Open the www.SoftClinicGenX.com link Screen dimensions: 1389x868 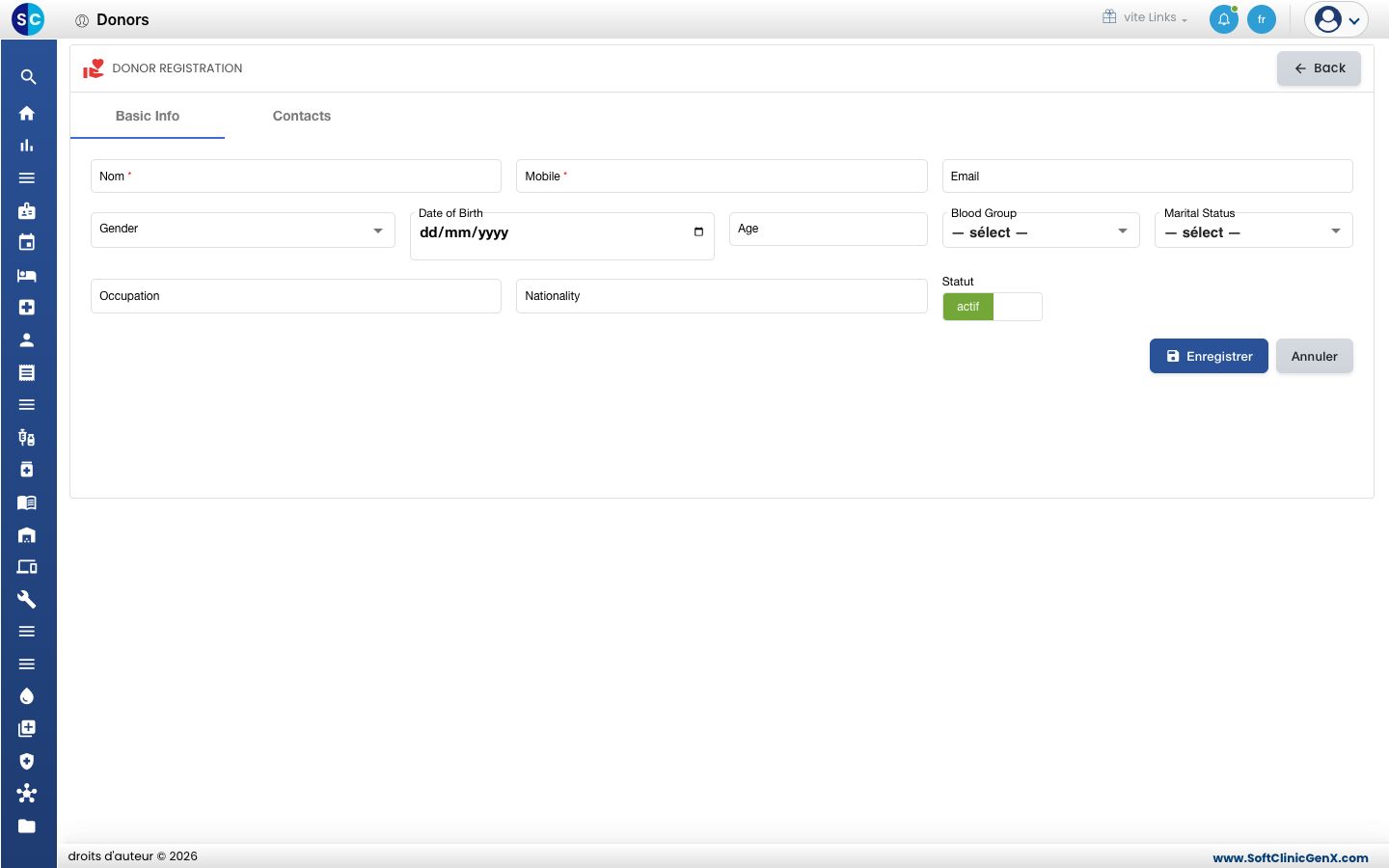[x=1291, y=857]
